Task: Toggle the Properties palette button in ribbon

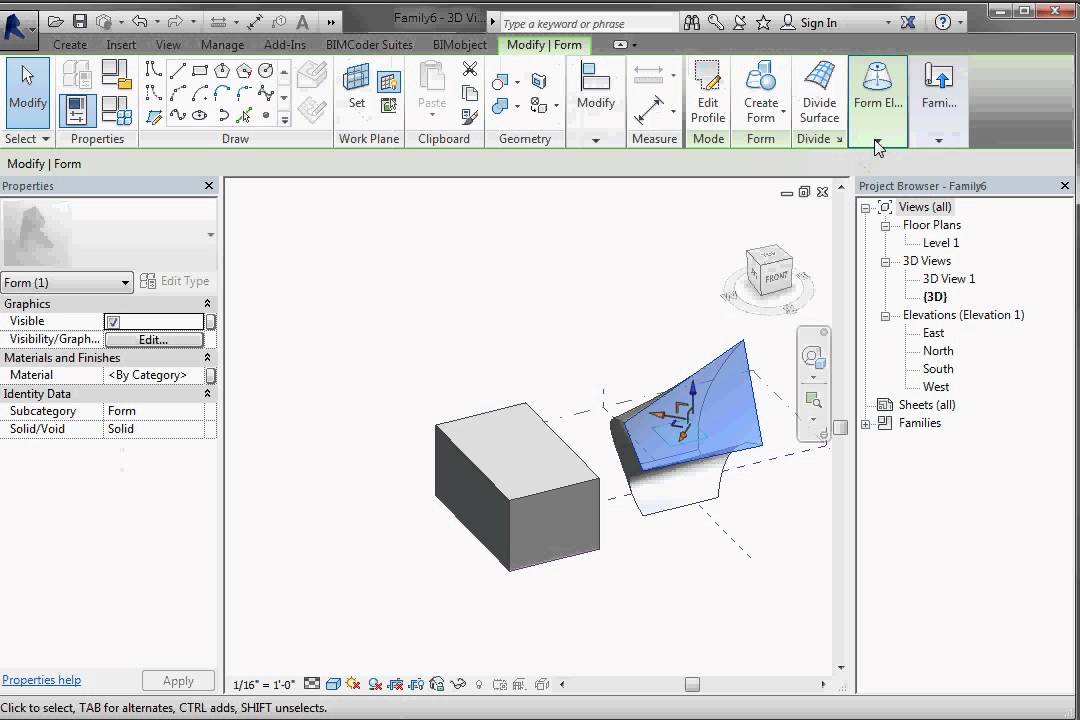Action: click(76, 110)
